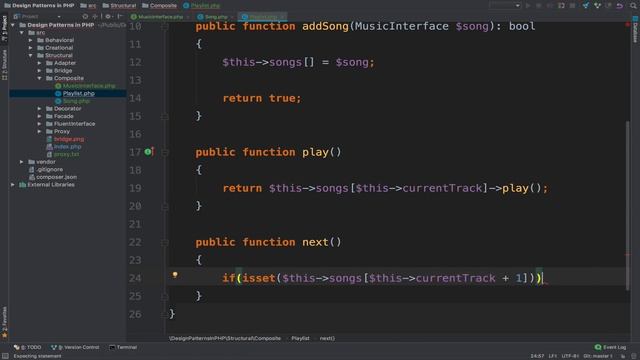640x360 pixels.
Task: Open index.php in project tree
Action: tap(64, 147)
